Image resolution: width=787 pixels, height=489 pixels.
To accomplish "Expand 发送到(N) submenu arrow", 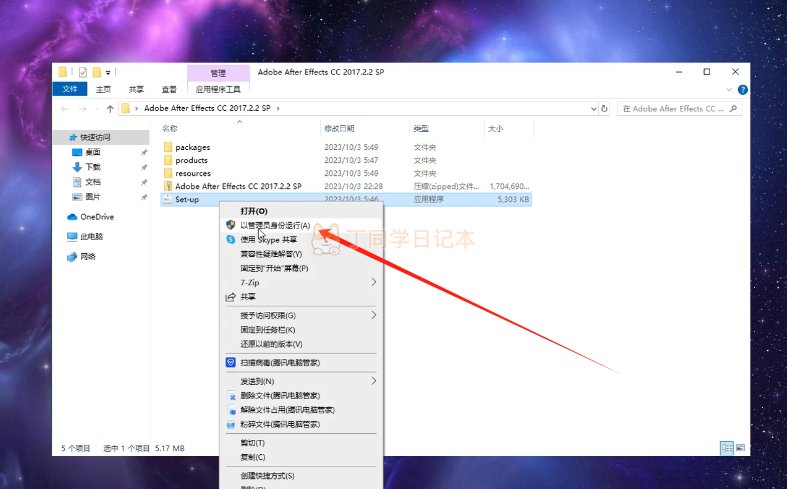I will [x=373, y=381].
